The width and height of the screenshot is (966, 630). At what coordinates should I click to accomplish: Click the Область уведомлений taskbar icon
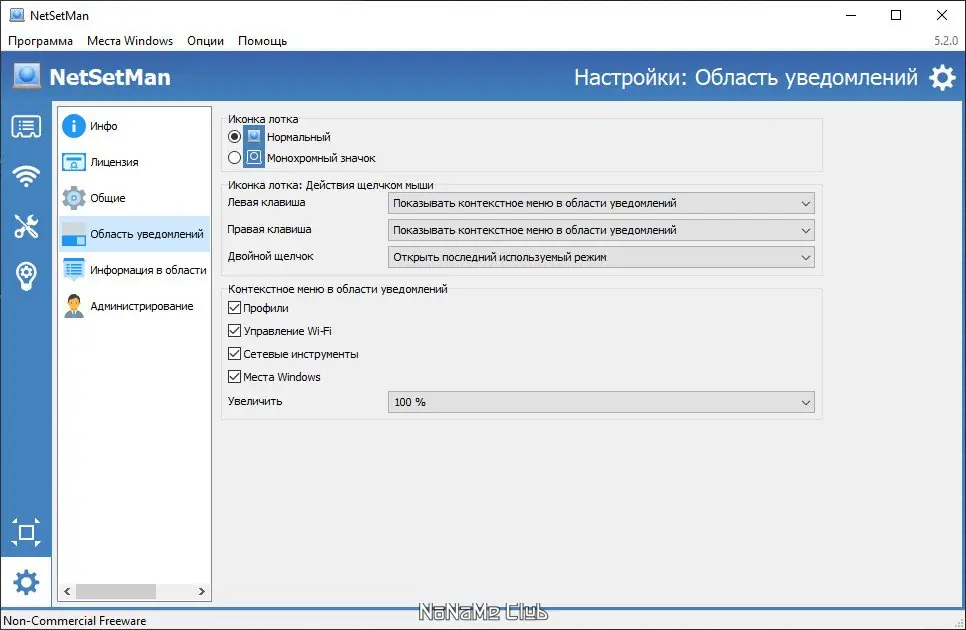[74, 234]
